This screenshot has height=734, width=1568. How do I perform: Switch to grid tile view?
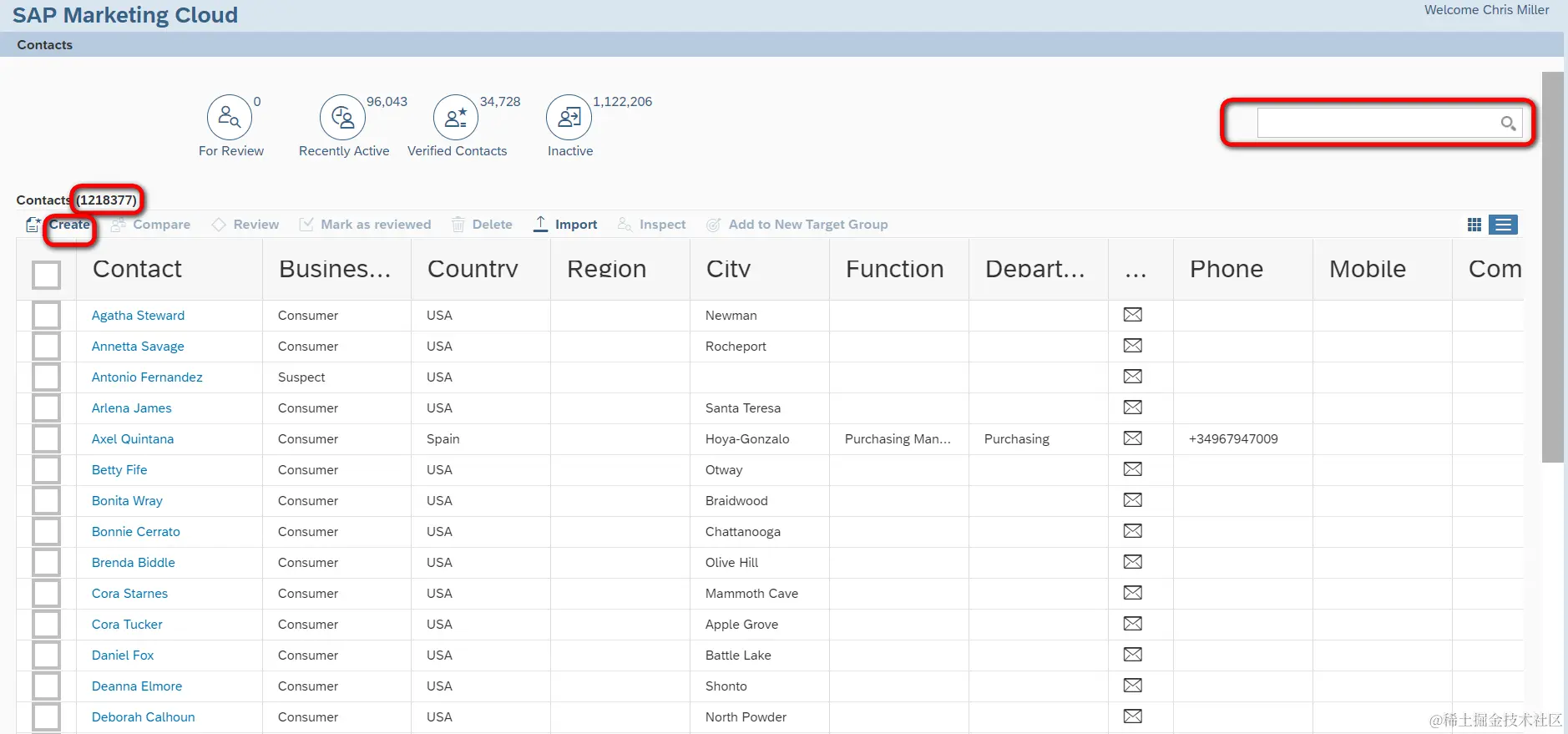(x=1474, y=225)
